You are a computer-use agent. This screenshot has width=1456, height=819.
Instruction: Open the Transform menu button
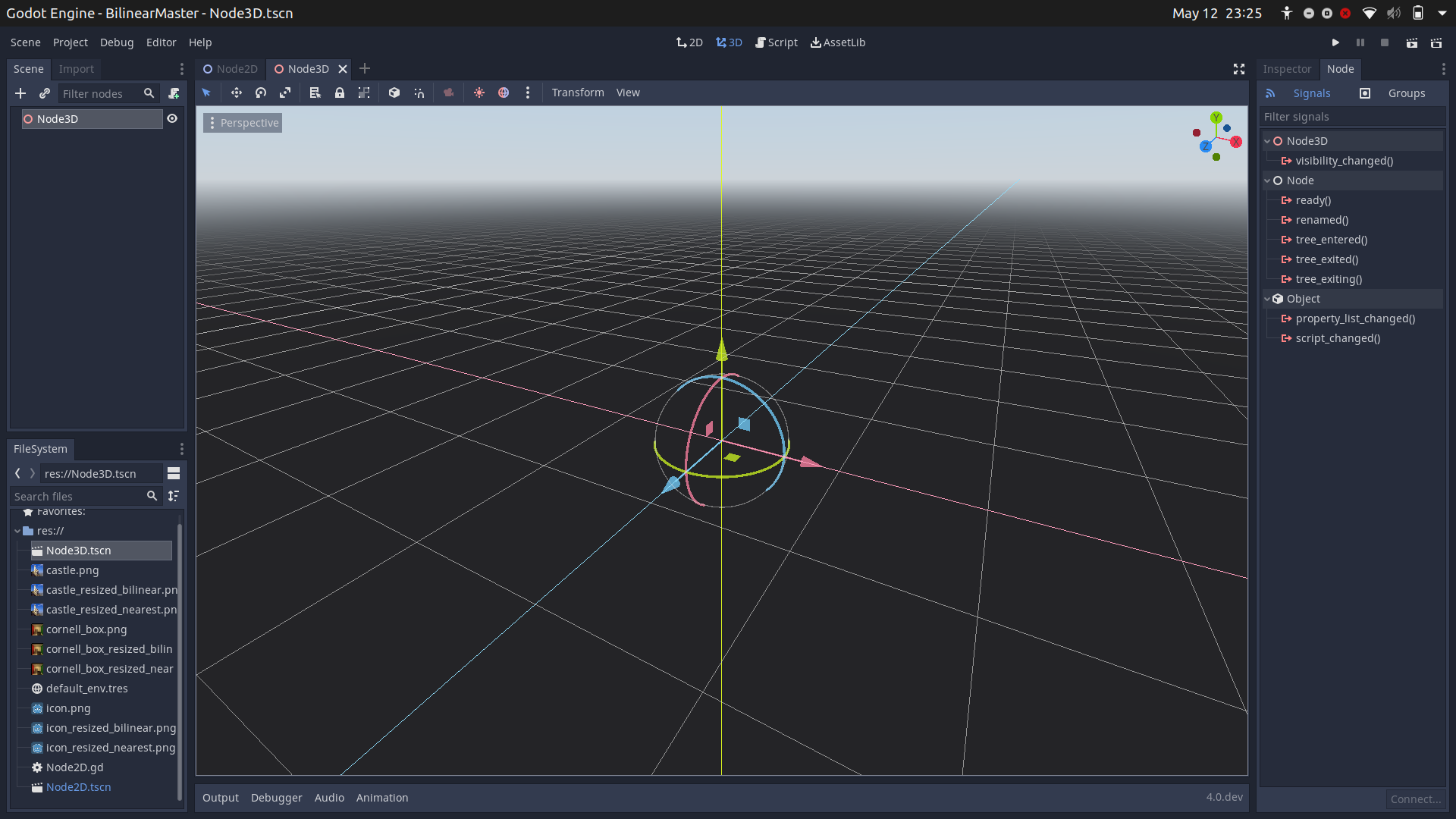[x=578, y=93]
